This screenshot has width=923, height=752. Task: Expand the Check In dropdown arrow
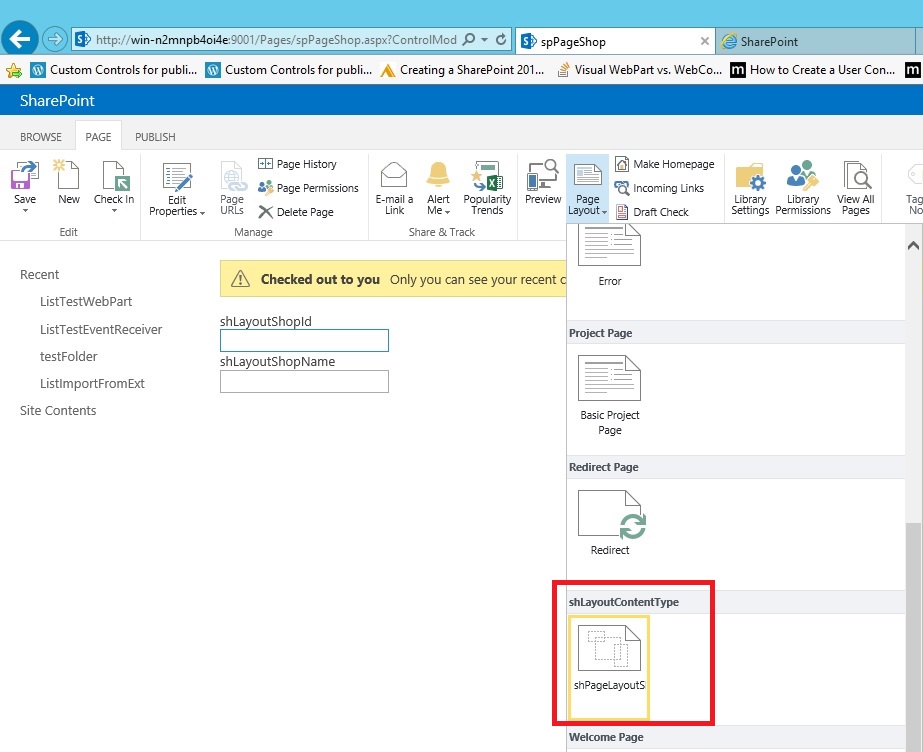[x=114, y=211]
